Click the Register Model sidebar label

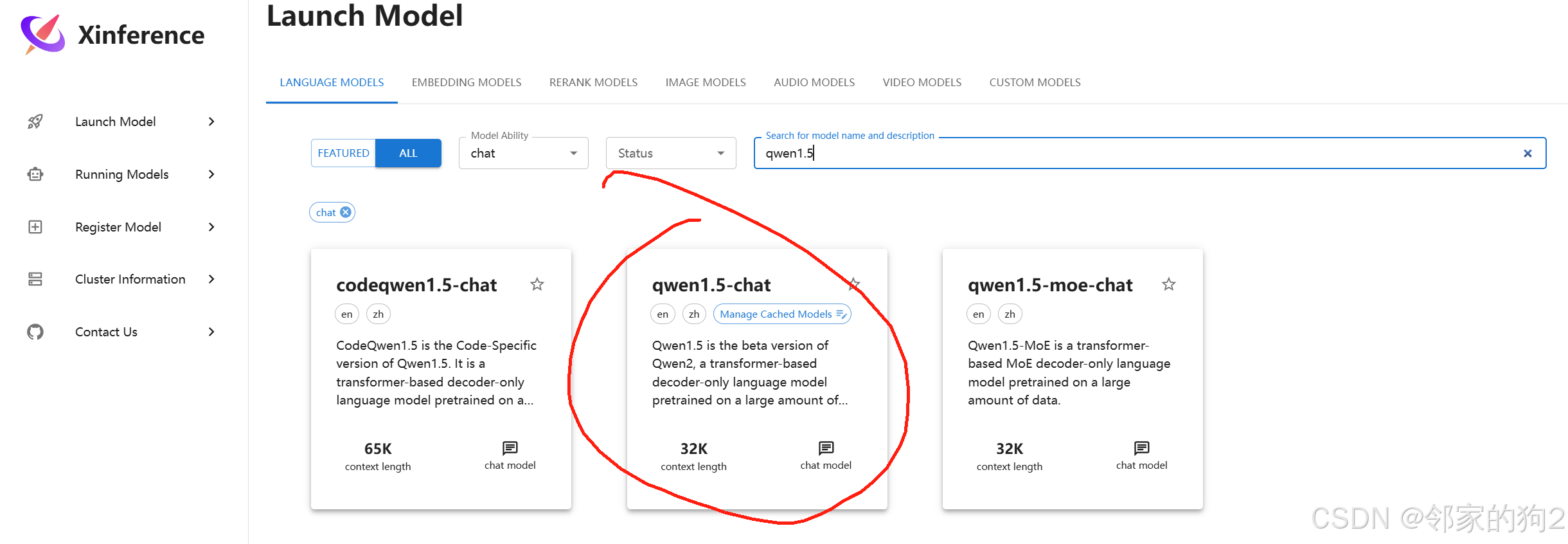coord(118,227)
